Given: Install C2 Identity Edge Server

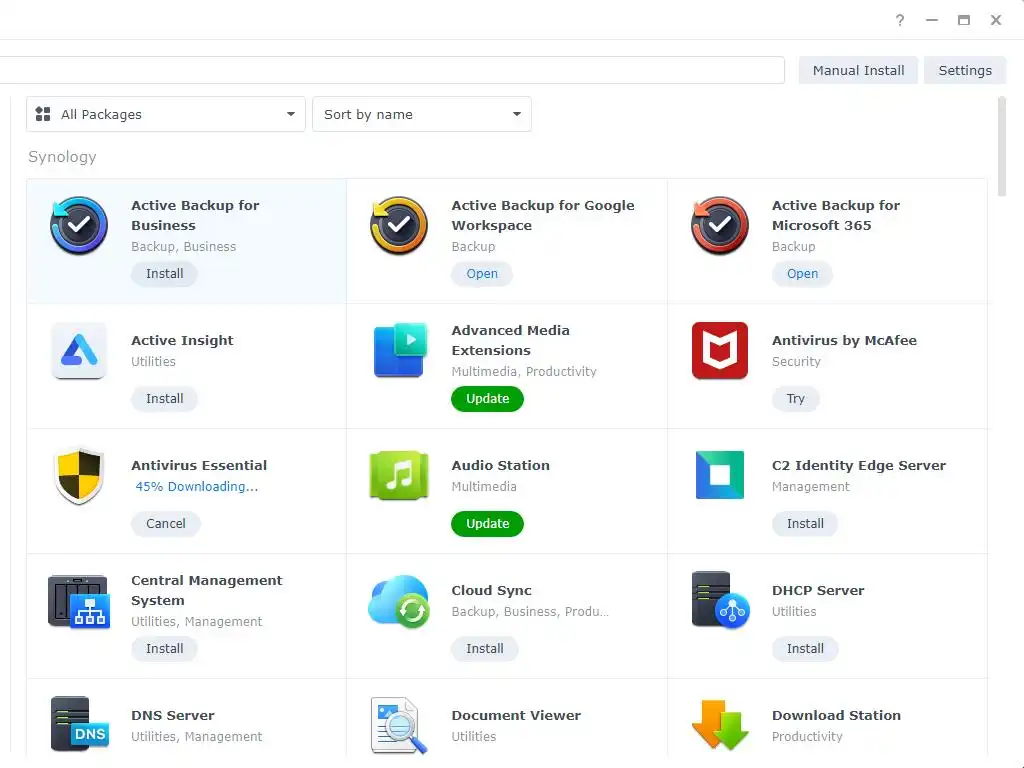Looking at the screenshot, I should point(805,524).
